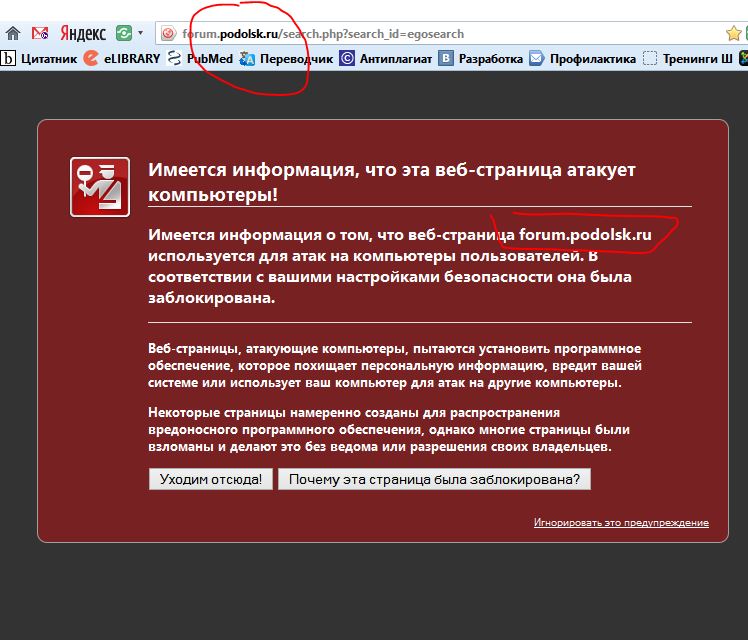The height and width of the screenshot is (640, 748).
Task: Click the bookmark star icon
Action: (x=733, y=33)
